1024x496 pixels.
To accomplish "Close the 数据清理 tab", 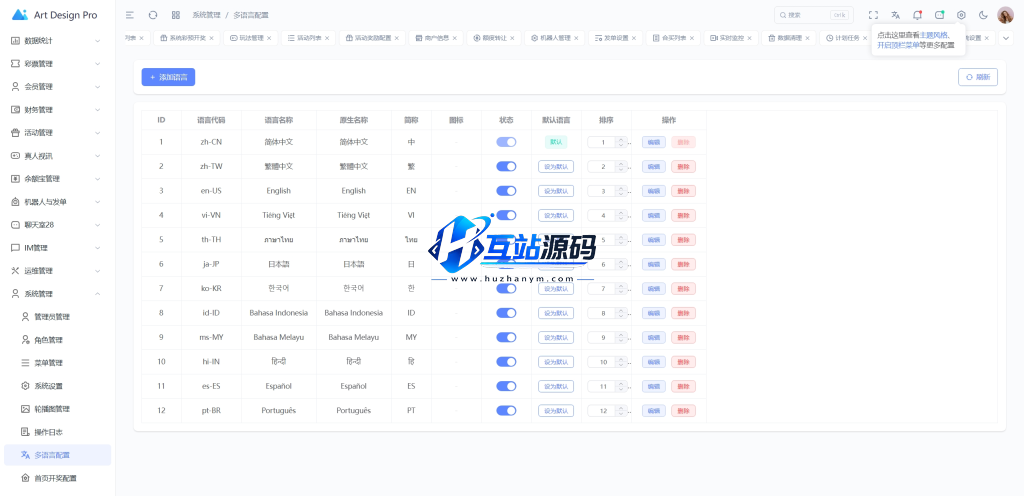I will click(807, 38).
